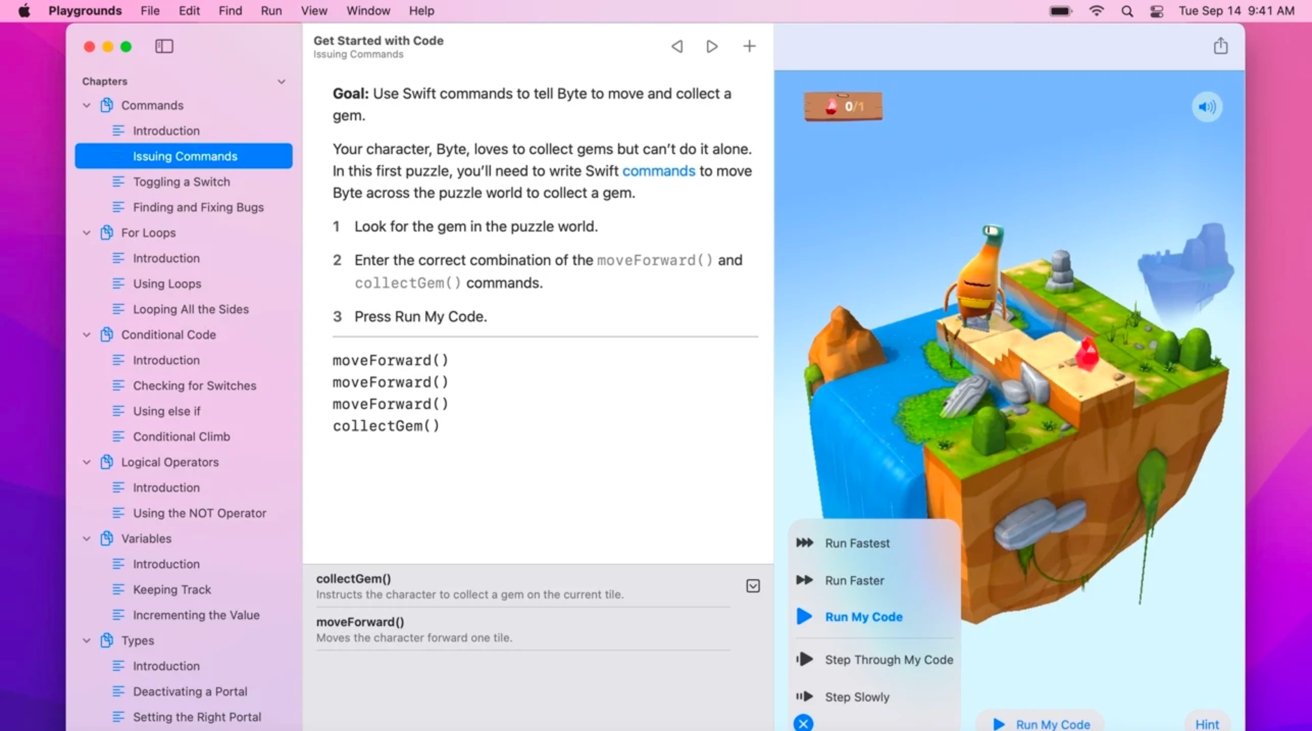
Task: Click the collectGem() line in code editor
Action: click(386, 426)
